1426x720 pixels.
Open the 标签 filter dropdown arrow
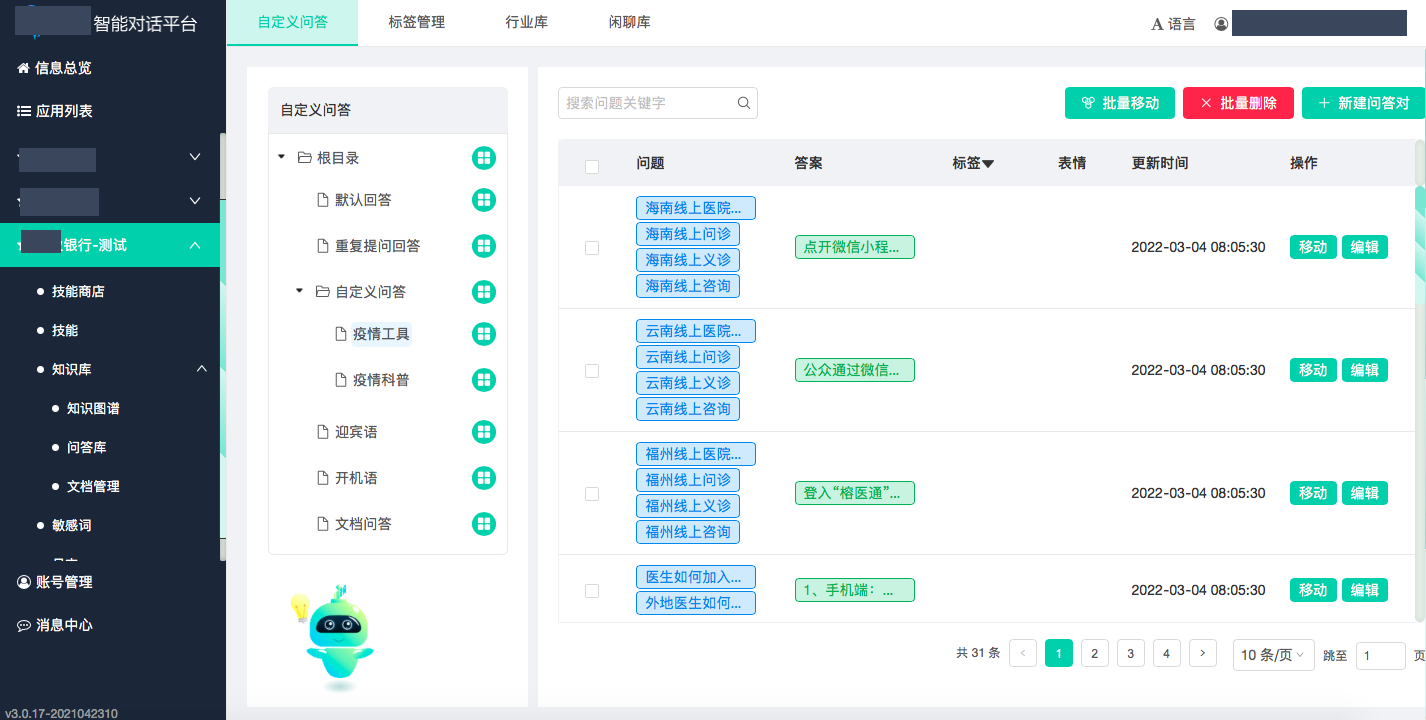(988, 164)
